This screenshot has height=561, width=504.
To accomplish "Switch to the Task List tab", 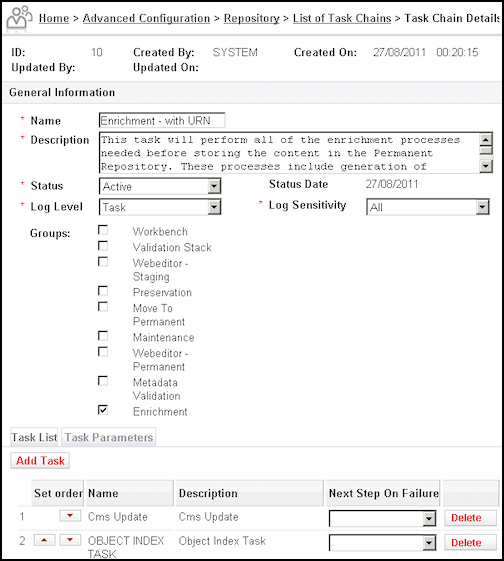I will [34, 437].
